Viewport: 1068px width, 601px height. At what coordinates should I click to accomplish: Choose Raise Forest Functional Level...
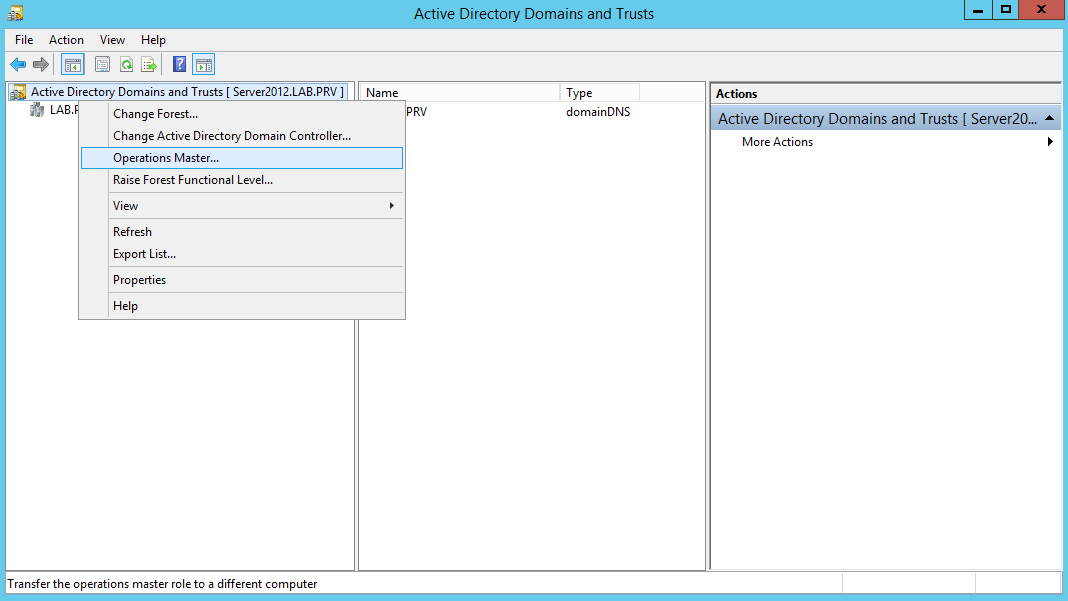click(242, 180)
